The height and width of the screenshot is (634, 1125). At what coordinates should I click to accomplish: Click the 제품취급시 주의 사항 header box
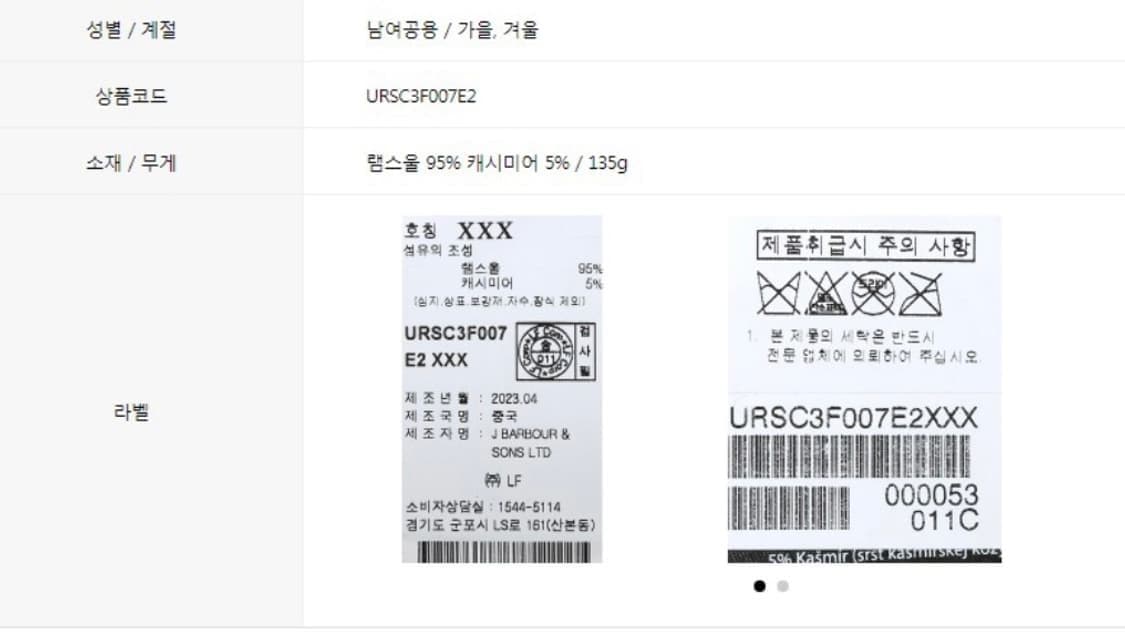pos(866,246)
